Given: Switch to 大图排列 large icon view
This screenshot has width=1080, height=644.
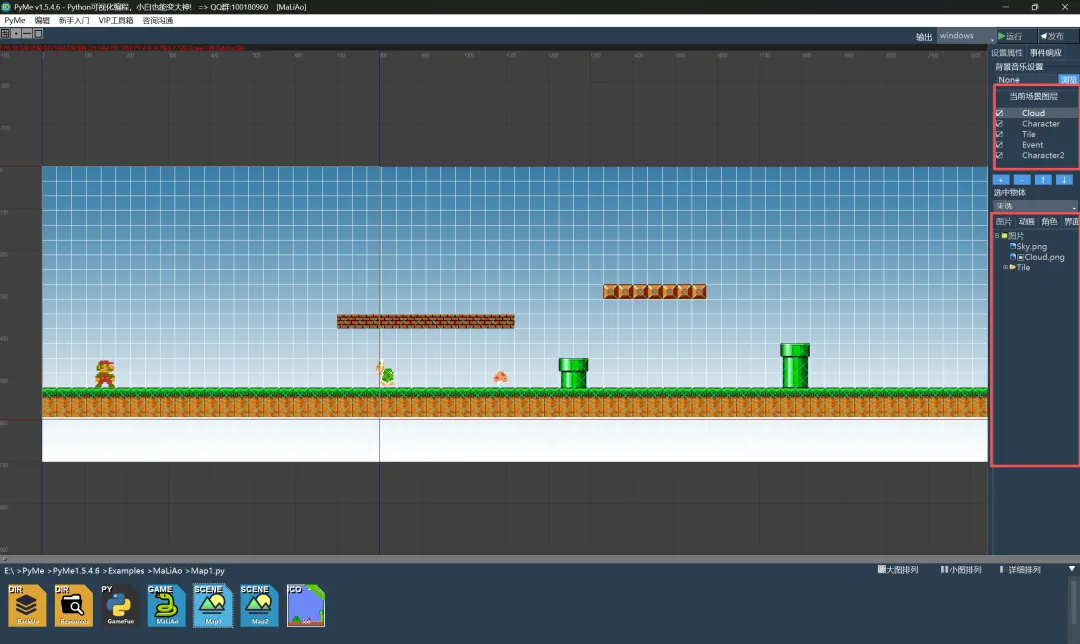Looking at the screenshot, I should pos(898,570).
